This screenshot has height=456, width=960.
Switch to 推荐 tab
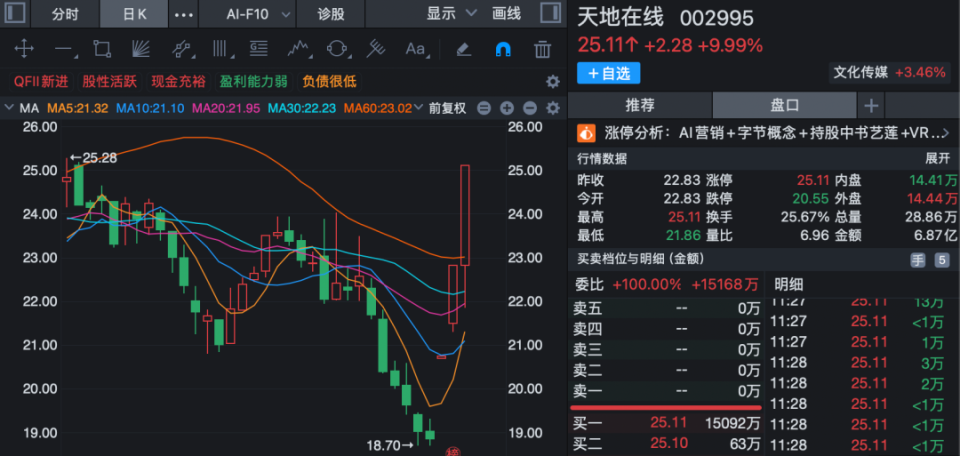[640, 106]
